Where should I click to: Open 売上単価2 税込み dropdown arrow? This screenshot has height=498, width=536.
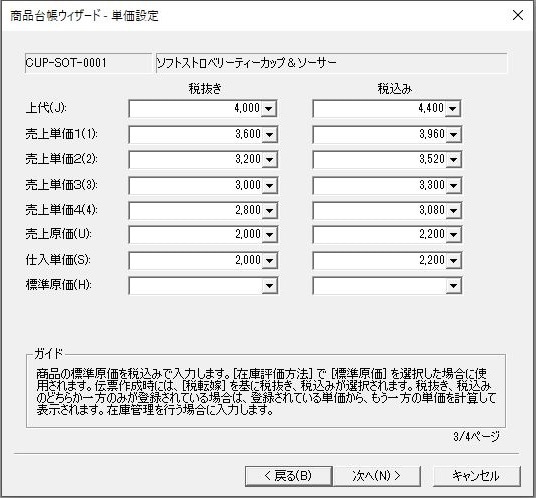click(x=453, y=160)
